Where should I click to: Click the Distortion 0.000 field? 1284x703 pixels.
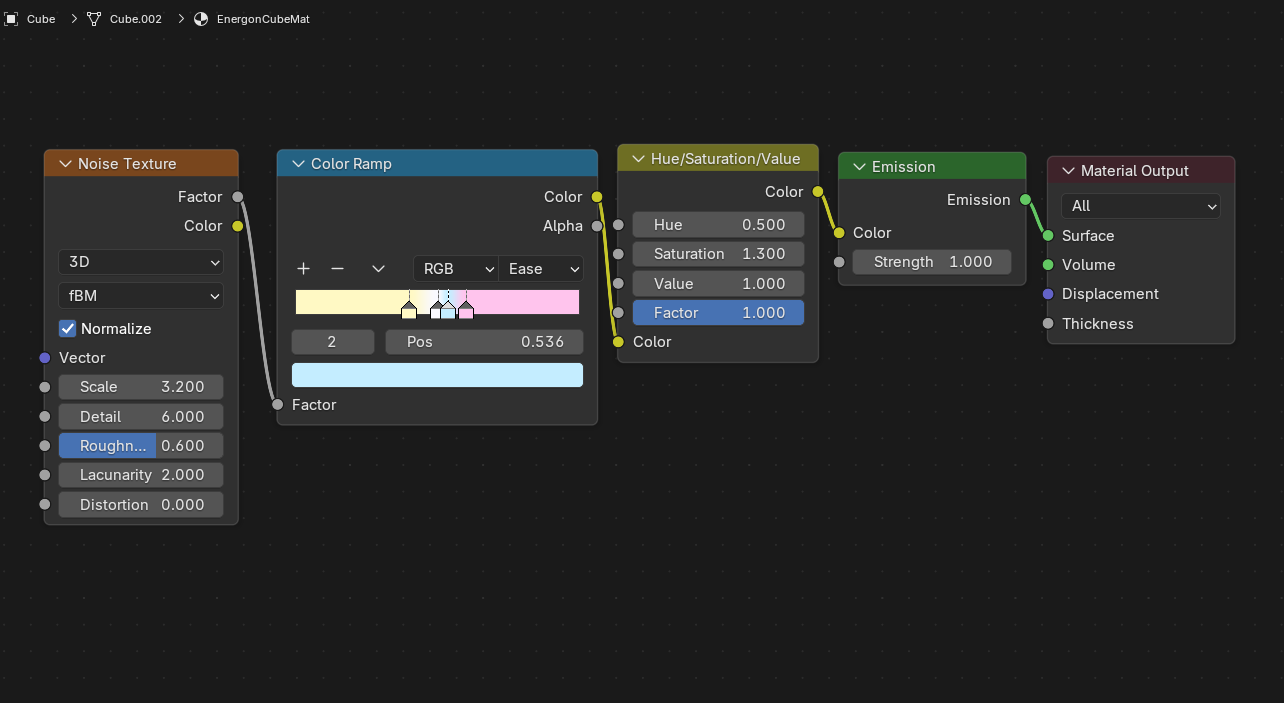click(141, 505)
